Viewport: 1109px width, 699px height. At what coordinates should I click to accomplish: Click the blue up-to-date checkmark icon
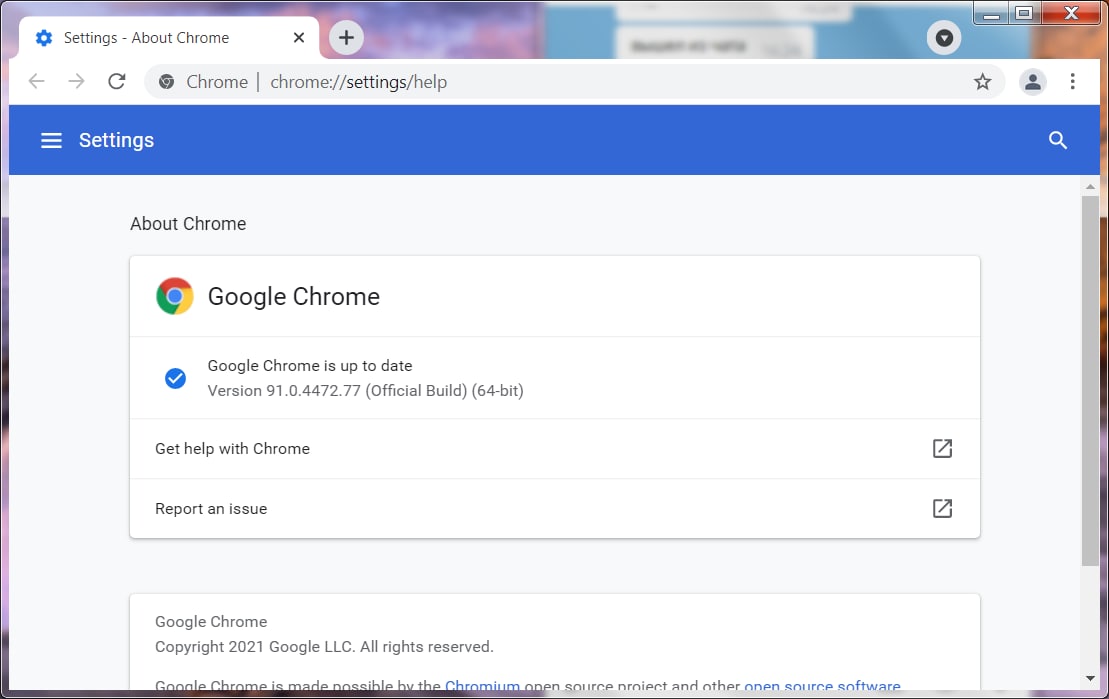tap(175, 379)
